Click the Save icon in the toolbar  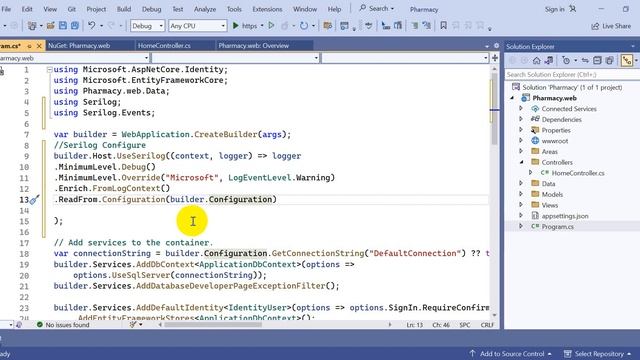63,26
